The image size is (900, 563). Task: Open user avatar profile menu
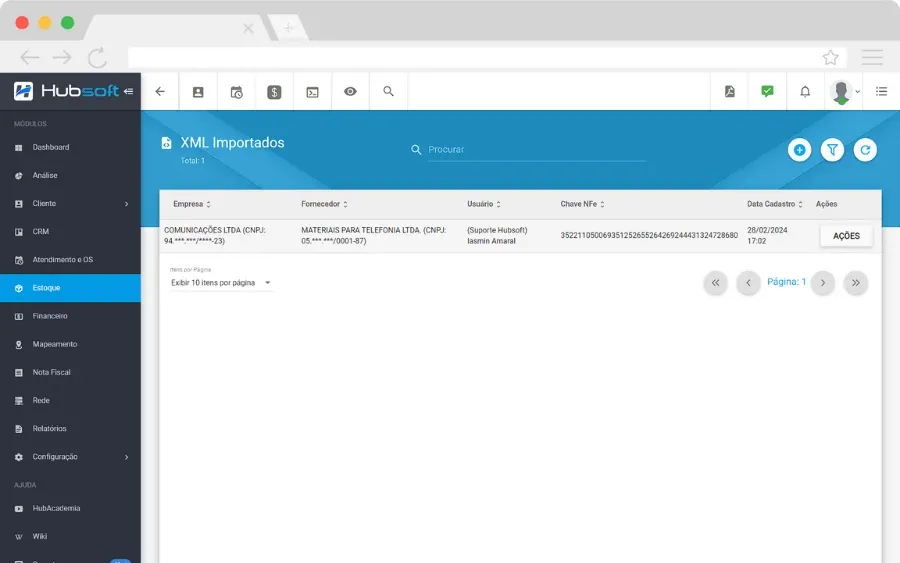pos(844,92)
